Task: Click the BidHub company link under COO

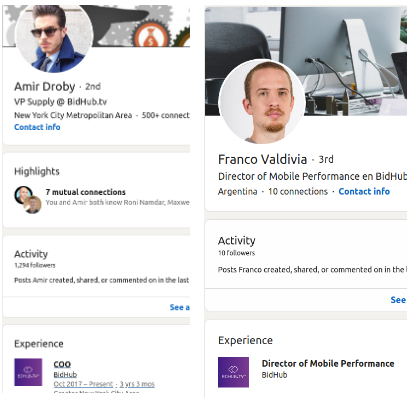Action: [x=65, y=375]
